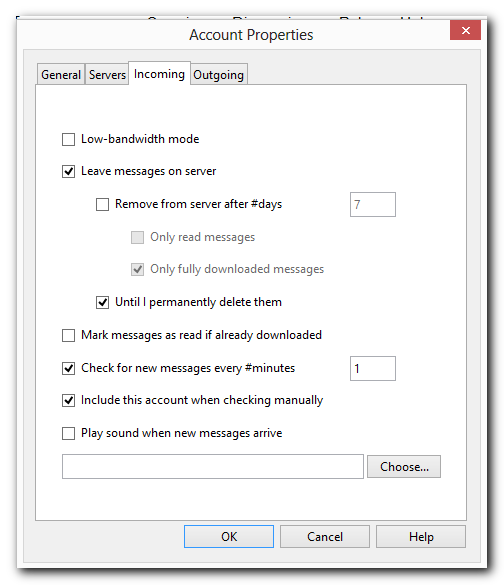Enable Mark messages as read if already downloaded
The image size is (504, 585).
tap(68, 335)
